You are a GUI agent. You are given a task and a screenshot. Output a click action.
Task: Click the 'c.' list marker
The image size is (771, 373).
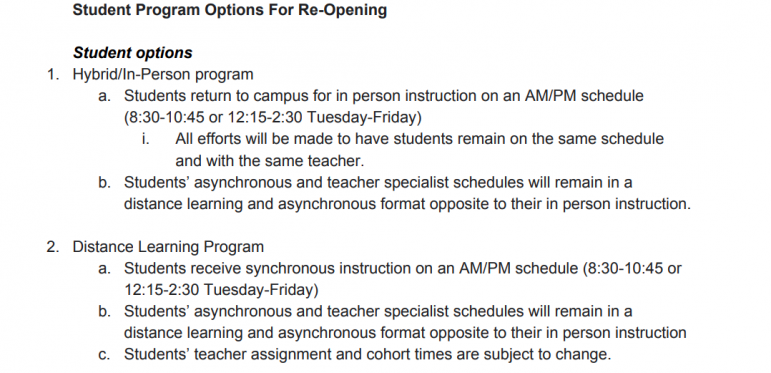[x=104, y=354]
